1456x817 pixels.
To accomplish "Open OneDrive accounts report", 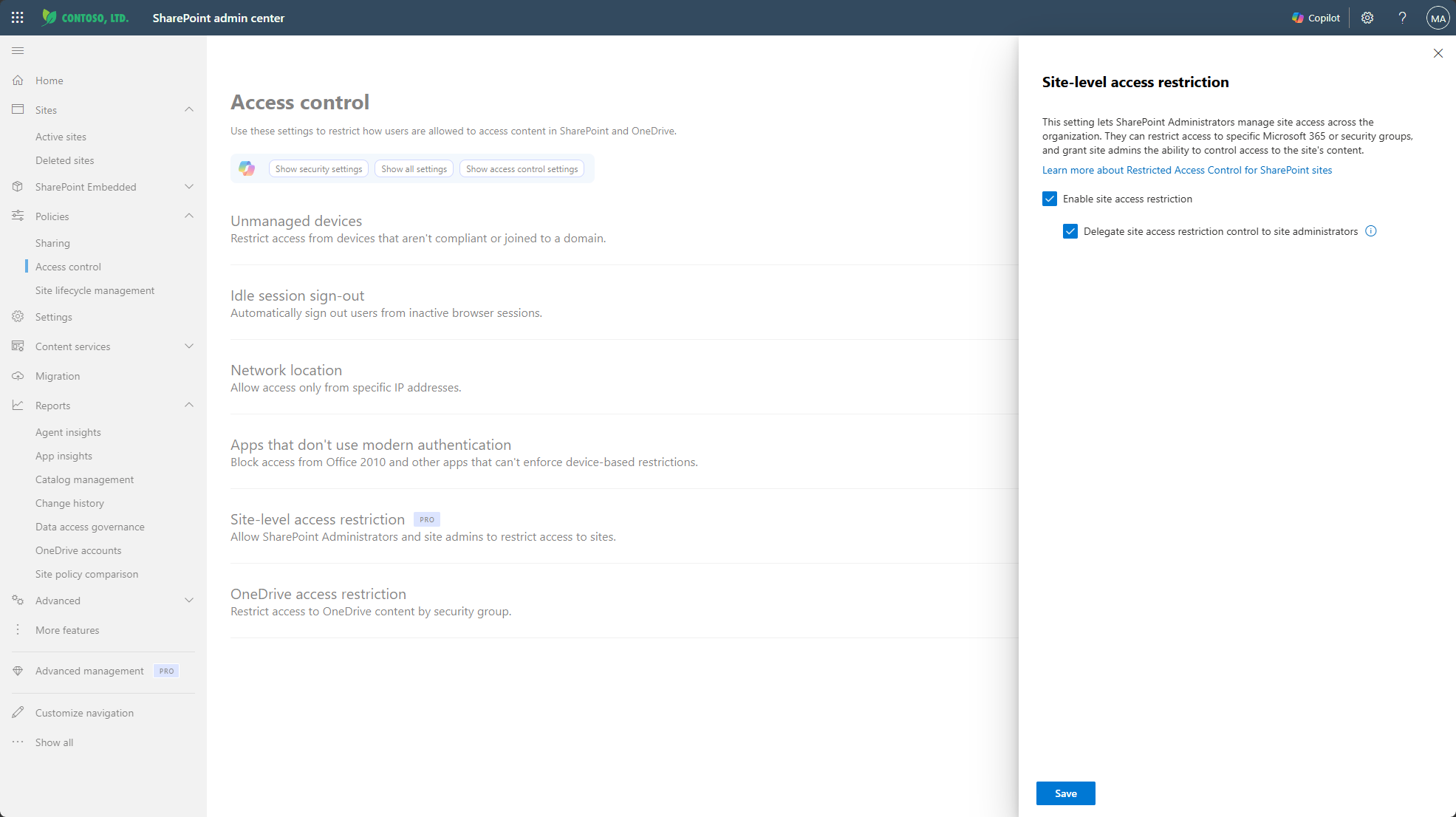I will coord(78,550).
